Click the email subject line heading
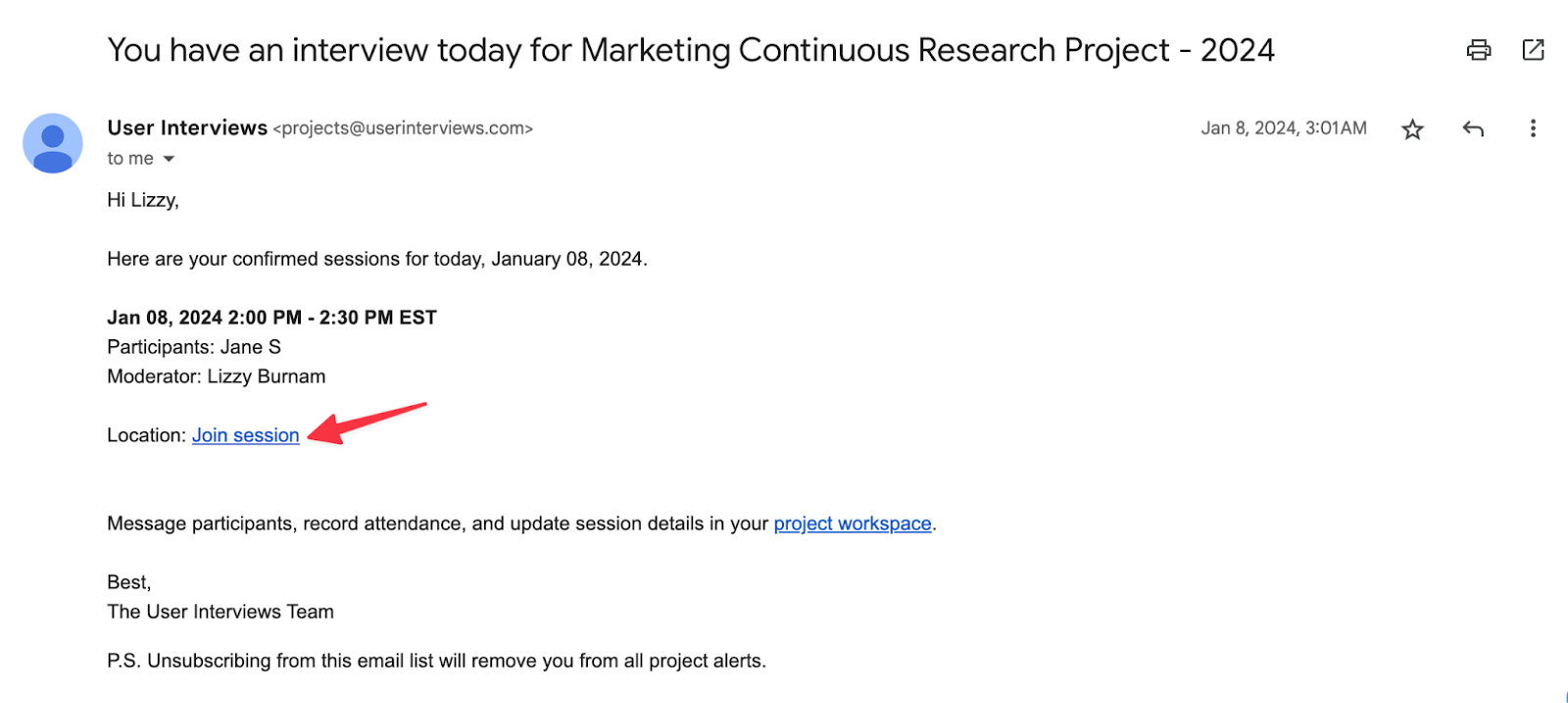The width and height of the screenshot is (1568, 703). tap(691, 50)
